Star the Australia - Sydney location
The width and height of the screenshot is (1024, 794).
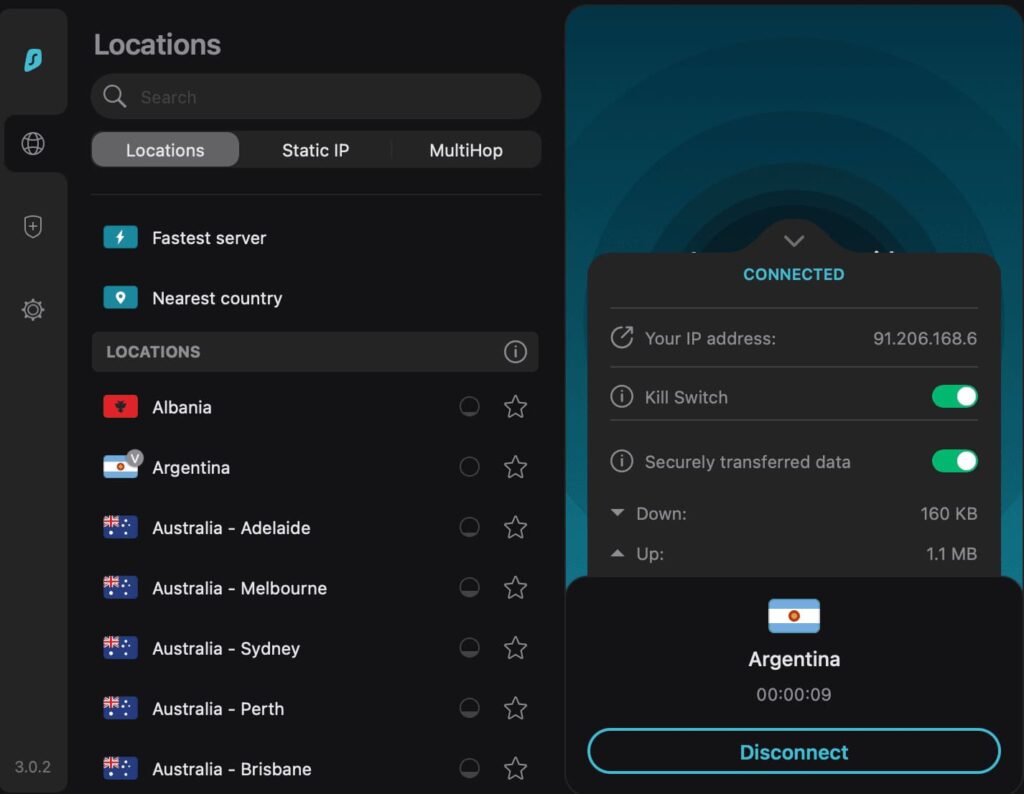point(515,648)
